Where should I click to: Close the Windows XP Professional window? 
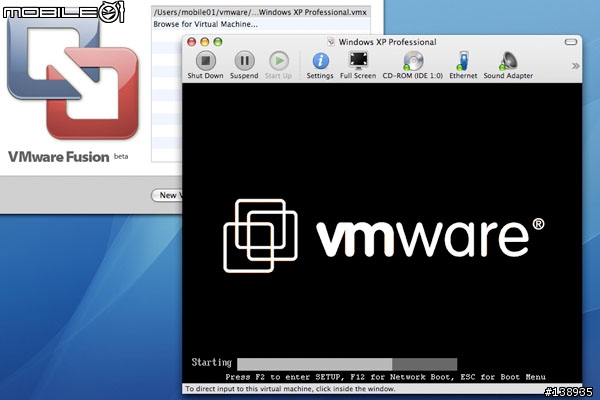[x=191, y=42]
